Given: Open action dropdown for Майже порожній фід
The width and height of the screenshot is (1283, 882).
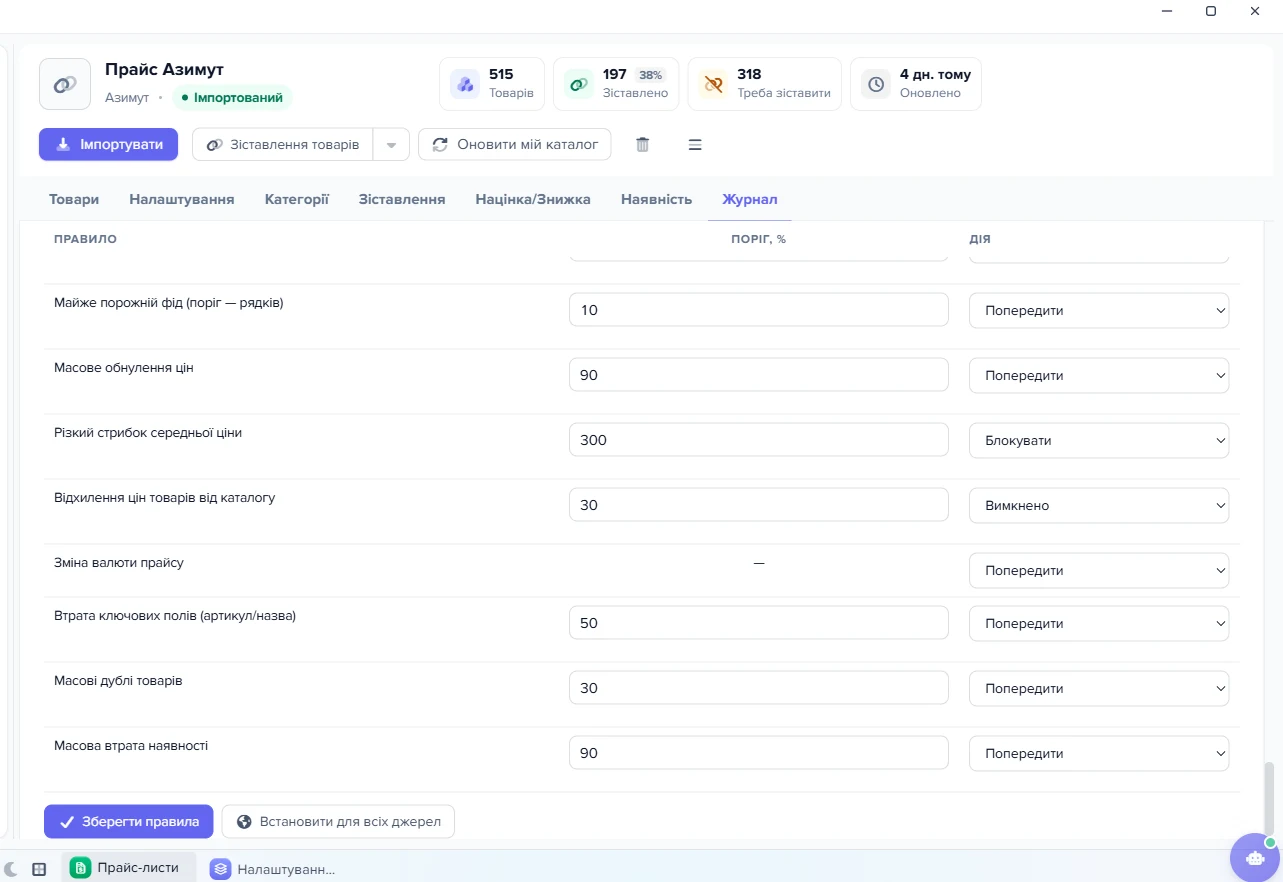Looking at the screenshot, I should (1099, 310).
